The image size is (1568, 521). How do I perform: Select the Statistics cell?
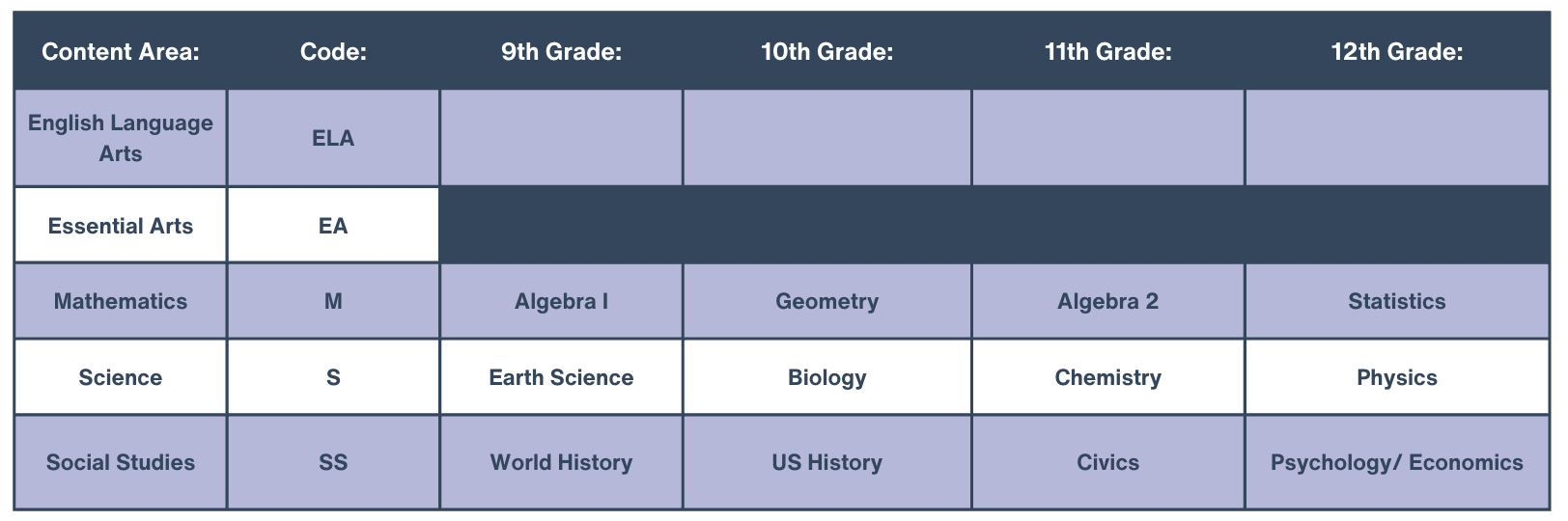pos(1396,301)
